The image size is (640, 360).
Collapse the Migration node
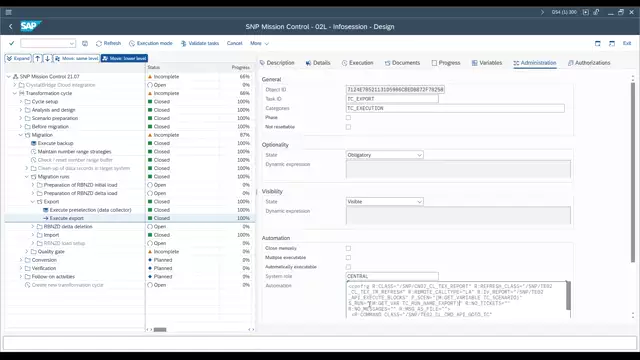pyautogui.click(x=21, y=135)
